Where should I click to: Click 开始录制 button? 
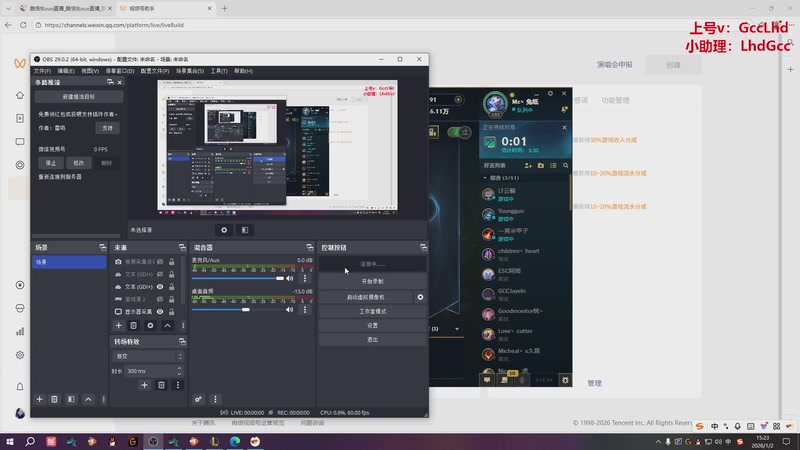click(x=372, y=281)
